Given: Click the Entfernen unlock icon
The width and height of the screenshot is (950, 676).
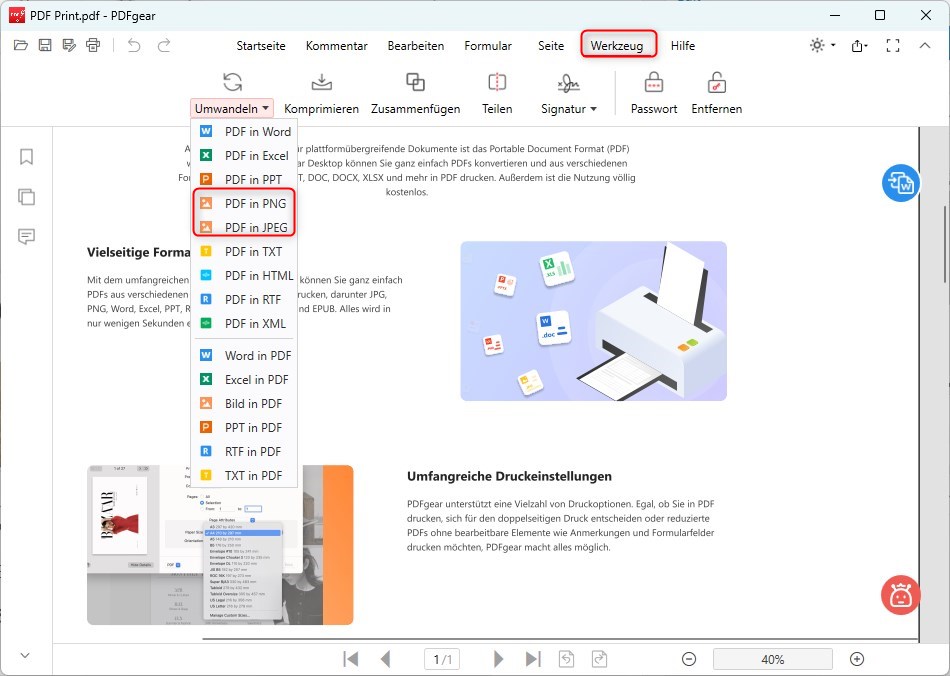Looking at the screenshot, I should [x=716, y=83].
